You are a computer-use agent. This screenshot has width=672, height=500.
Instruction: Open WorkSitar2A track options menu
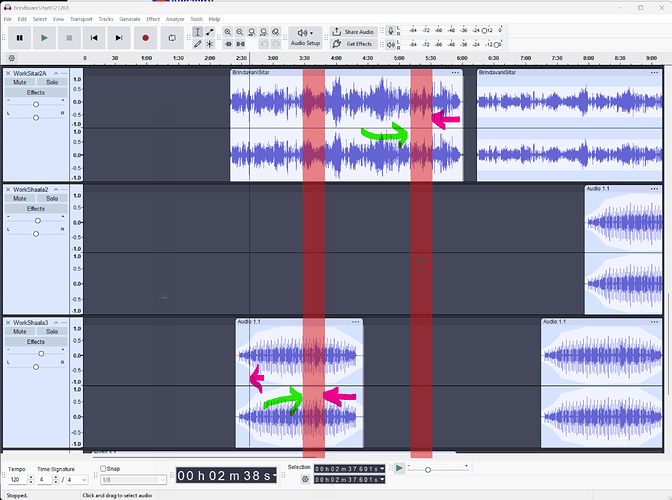pyautogui.click(x=64, y=73)
